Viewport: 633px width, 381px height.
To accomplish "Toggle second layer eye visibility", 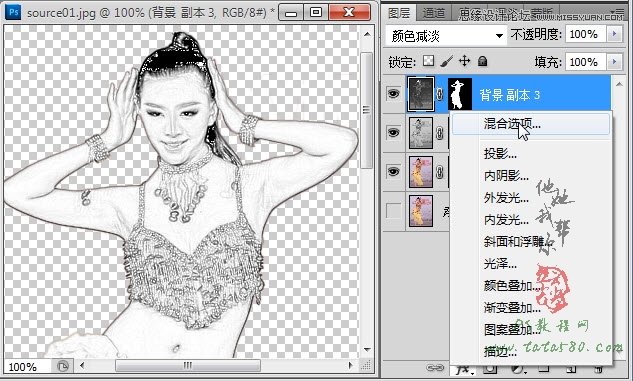I will [x=394, y=133].
